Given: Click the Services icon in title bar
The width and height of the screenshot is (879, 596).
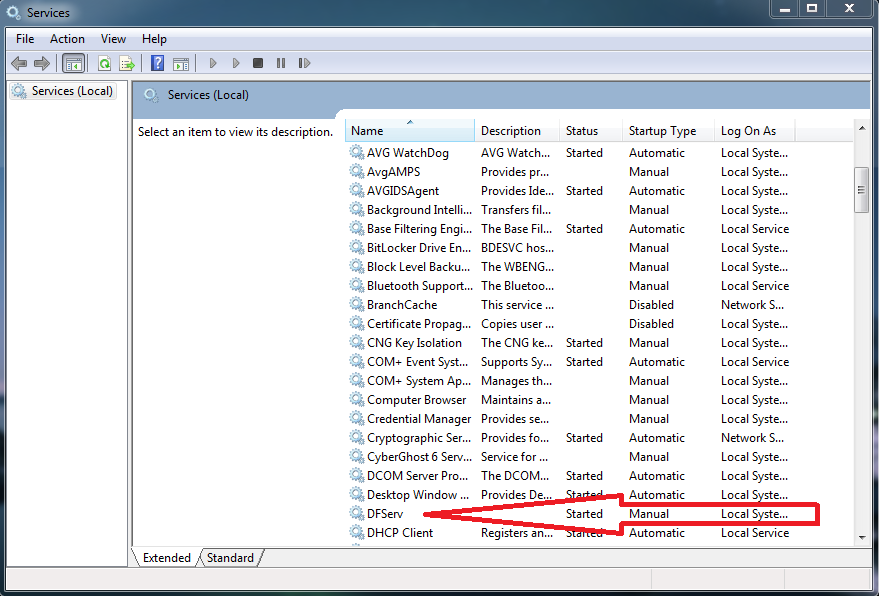Looking at the screenshot, I should (13, 12).
